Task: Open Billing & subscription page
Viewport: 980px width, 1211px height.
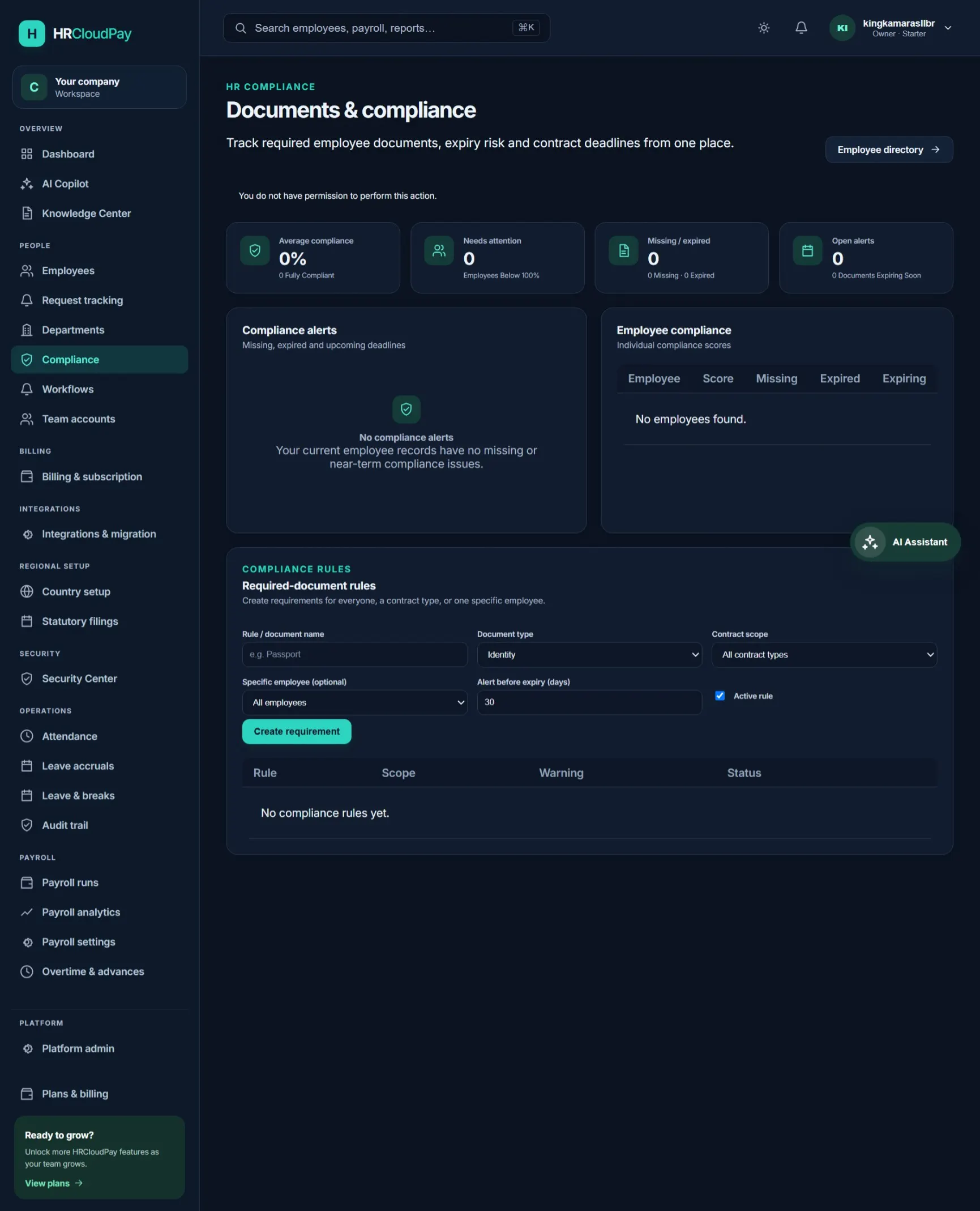Action: (99, 477)
